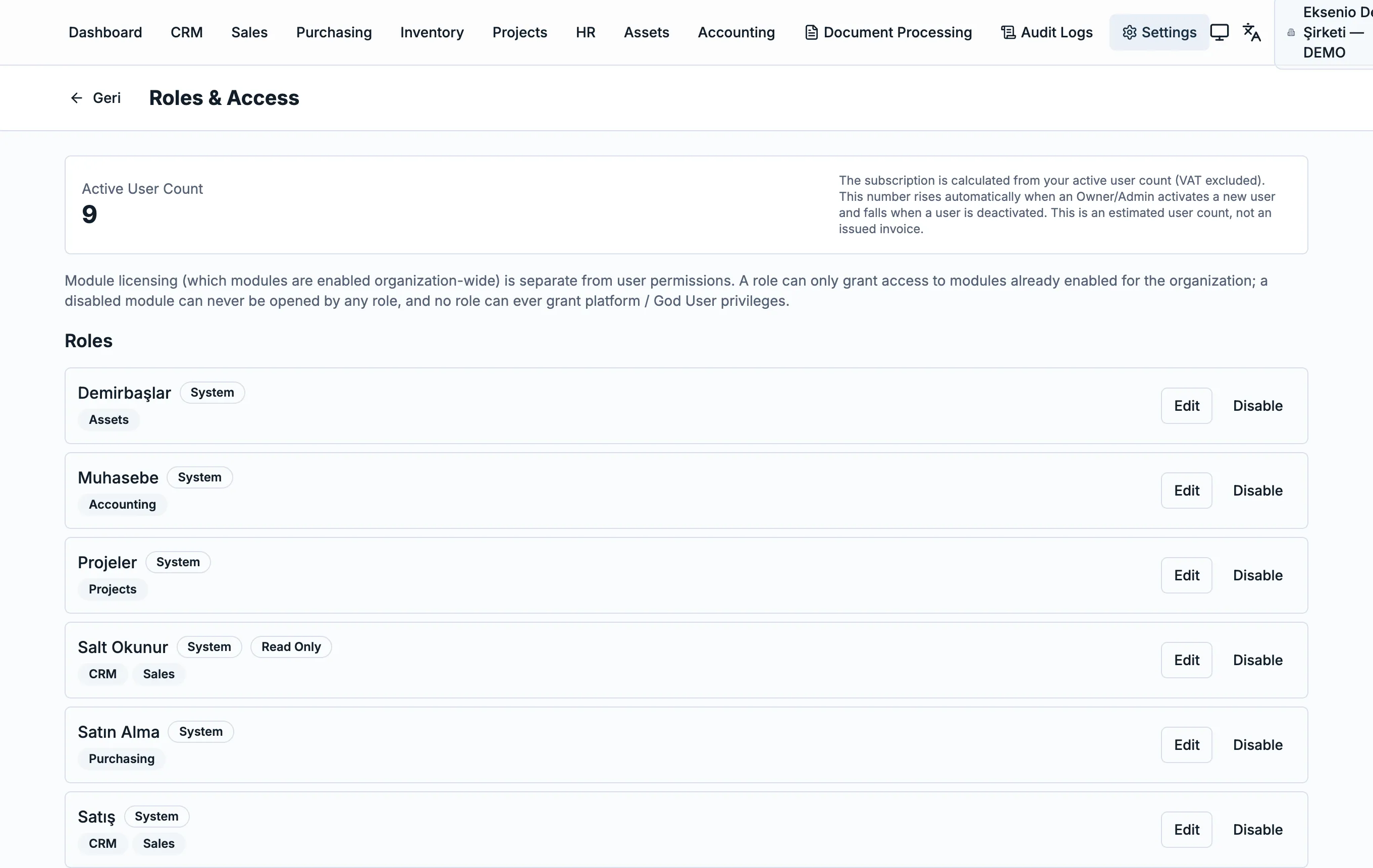1373x868 pixels.
Task: Click the System badge beside Satış
Action: [156, 817]
